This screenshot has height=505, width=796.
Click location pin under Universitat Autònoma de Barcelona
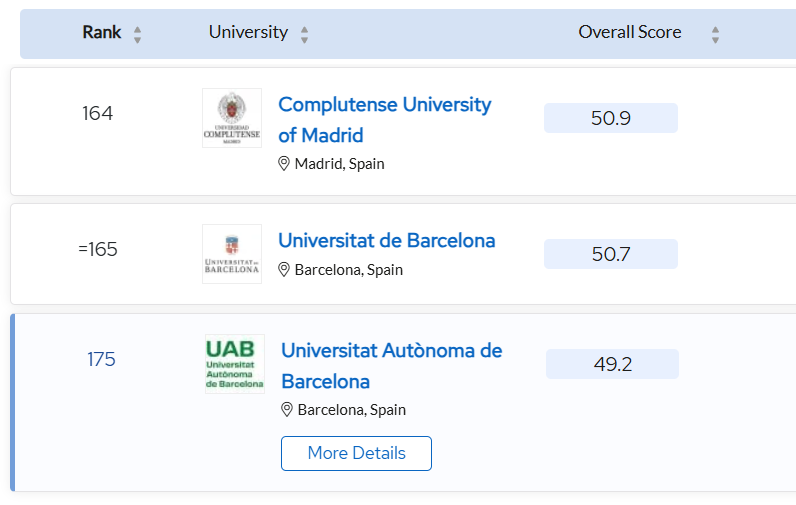click(287, 409)
